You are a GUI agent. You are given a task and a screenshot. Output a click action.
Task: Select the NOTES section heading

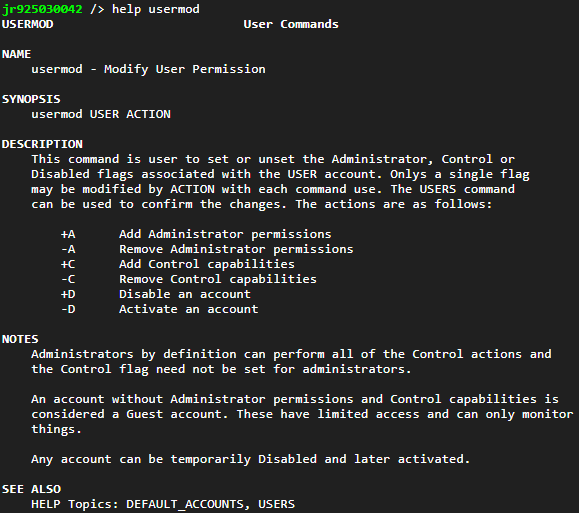[x=20, y=339]
